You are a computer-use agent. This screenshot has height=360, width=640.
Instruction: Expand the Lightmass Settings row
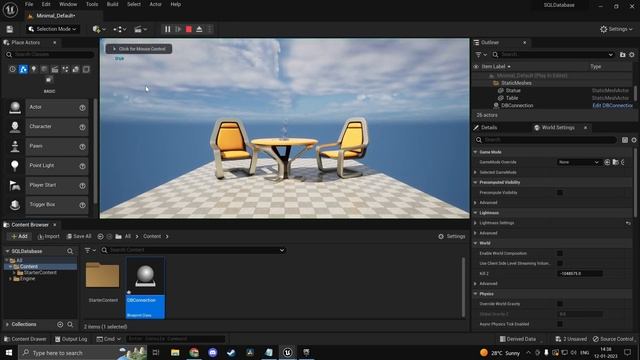pyautogui.click(x=476, y=223)
